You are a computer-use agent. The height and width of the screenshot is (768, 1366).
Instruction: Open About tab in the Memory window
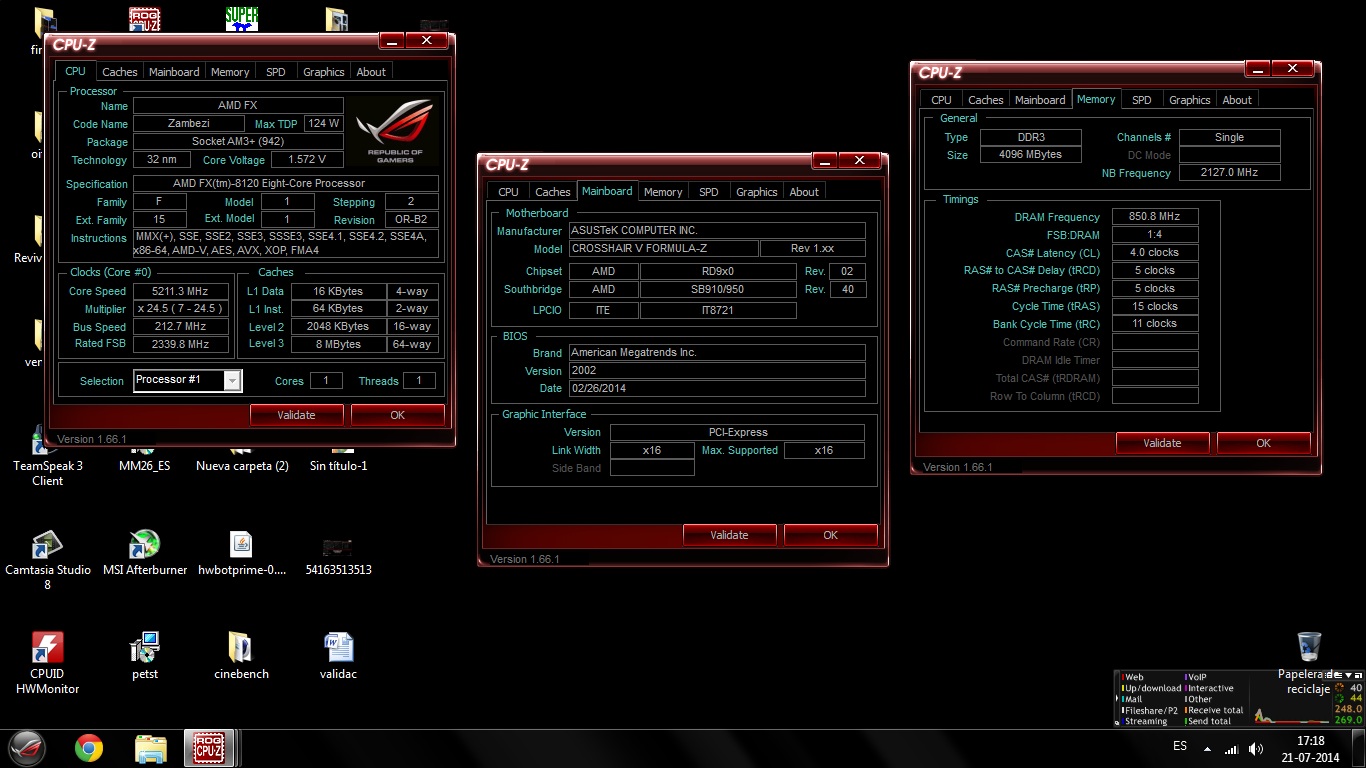(1237, 100)
